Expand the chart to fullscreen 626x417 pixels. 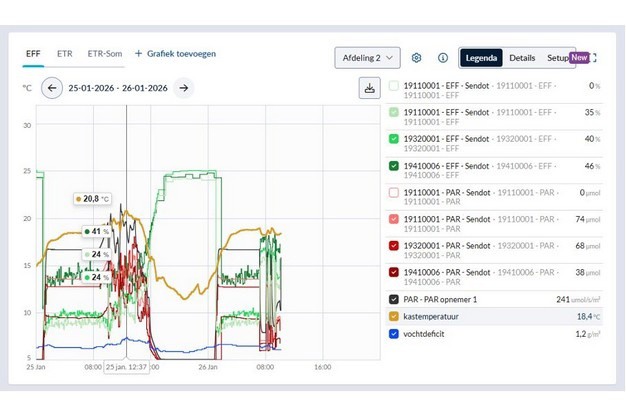594,58
